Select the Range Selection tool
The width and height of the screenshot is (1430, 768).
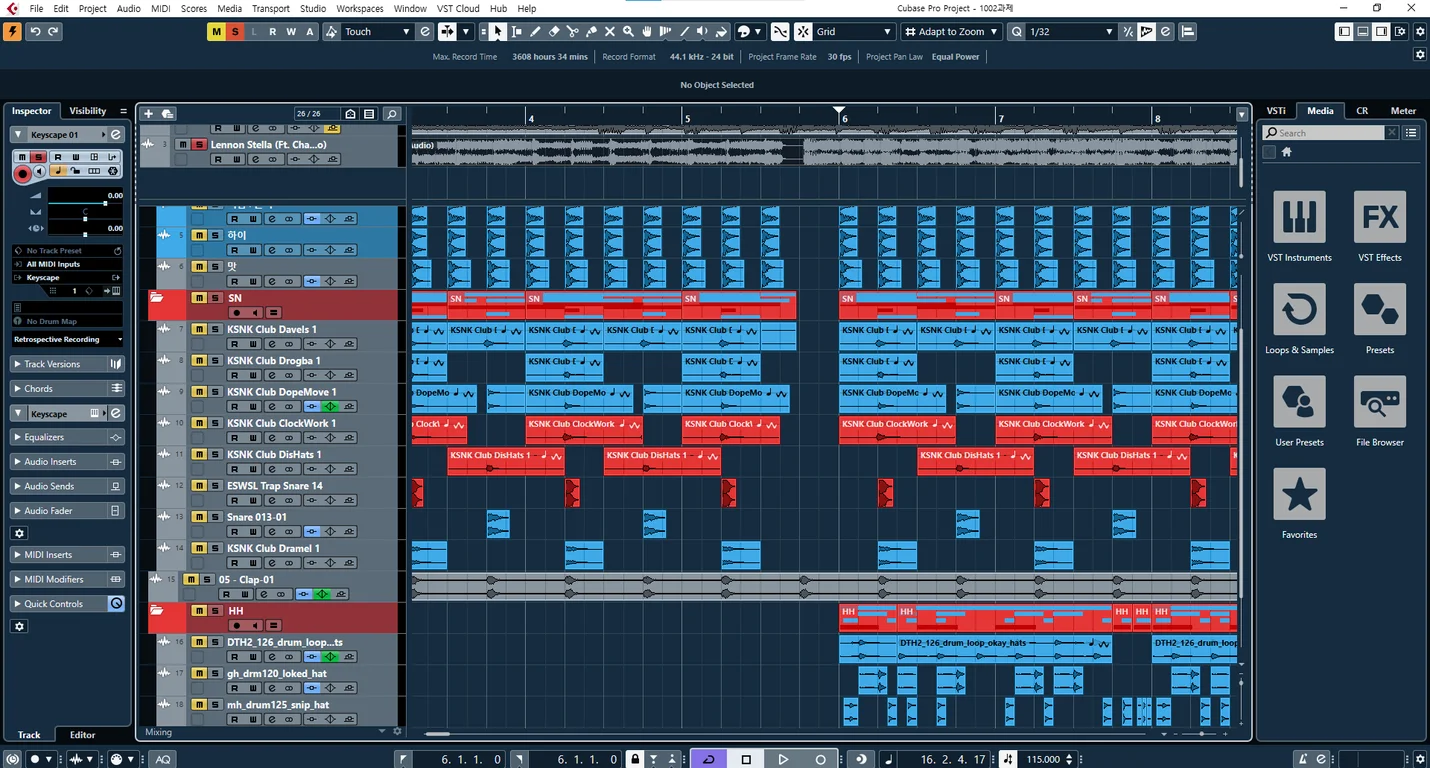click(516, 32)
